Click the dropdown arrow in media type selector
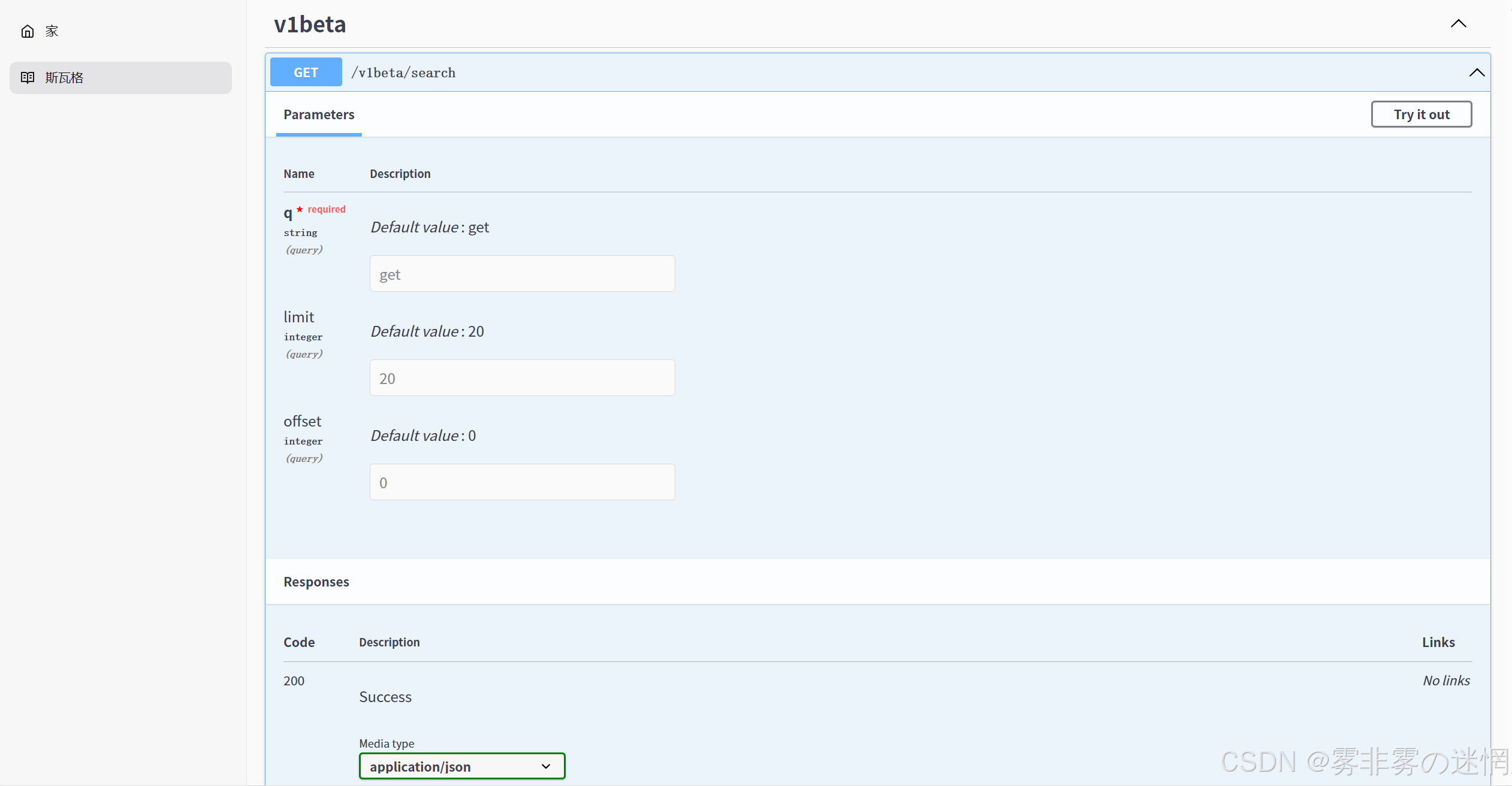Viewport: 1512px width, 786px height. tap(545, 766)
